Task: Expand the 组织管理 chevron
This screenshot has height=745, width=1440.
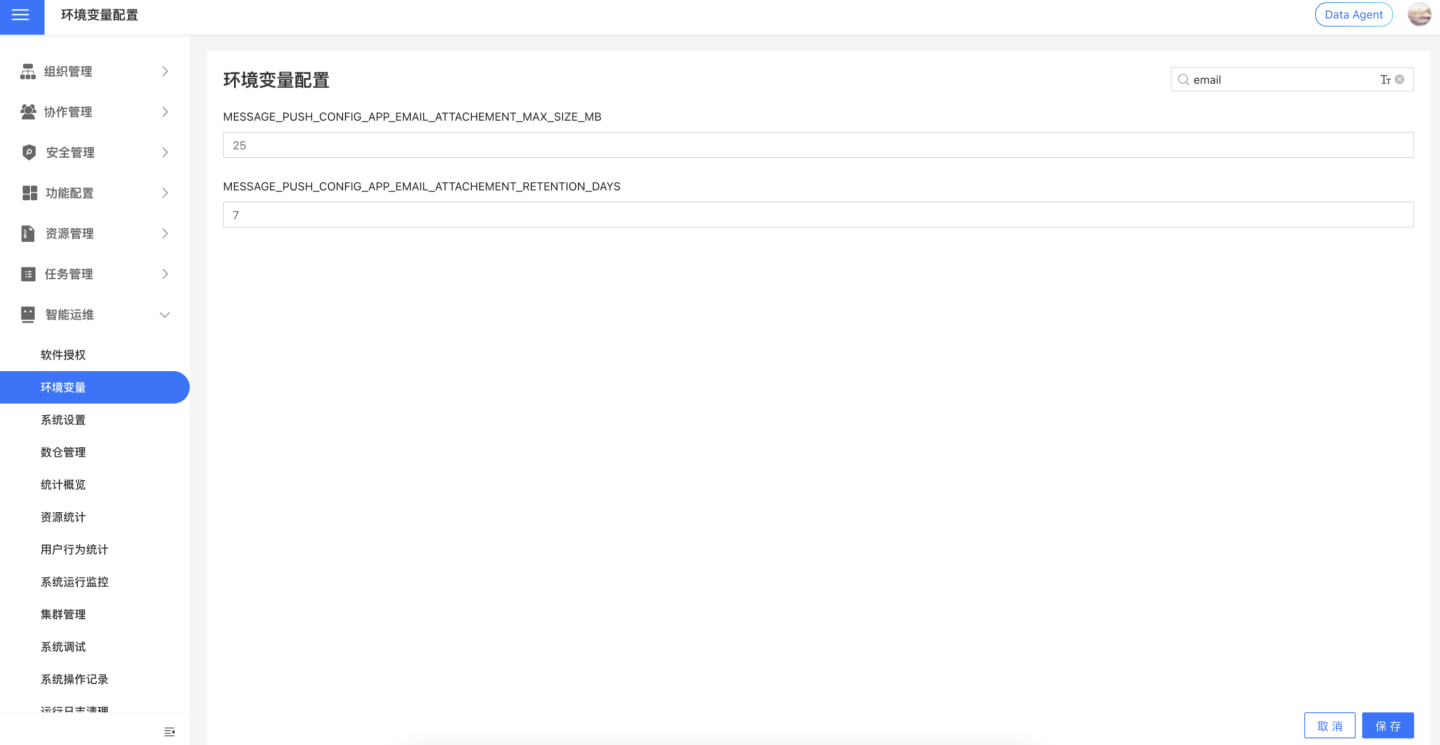Action: point(165,72)
